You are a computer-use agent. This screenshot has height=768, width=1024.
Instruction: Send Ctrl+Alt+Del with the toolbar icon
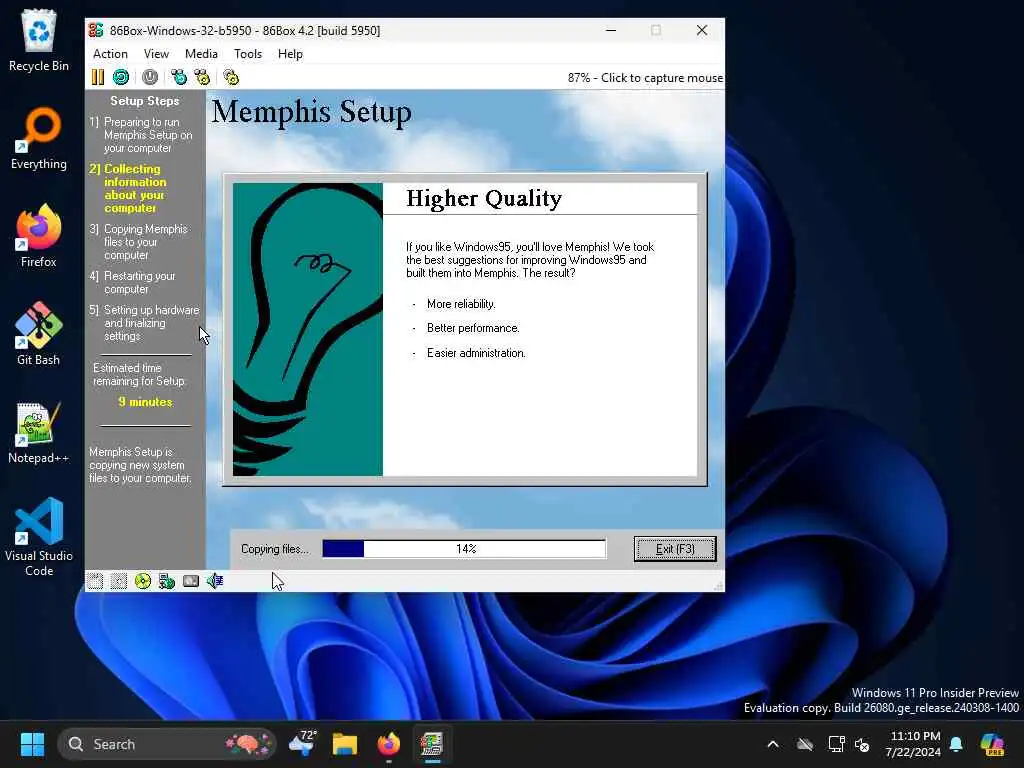click(178, 77)
